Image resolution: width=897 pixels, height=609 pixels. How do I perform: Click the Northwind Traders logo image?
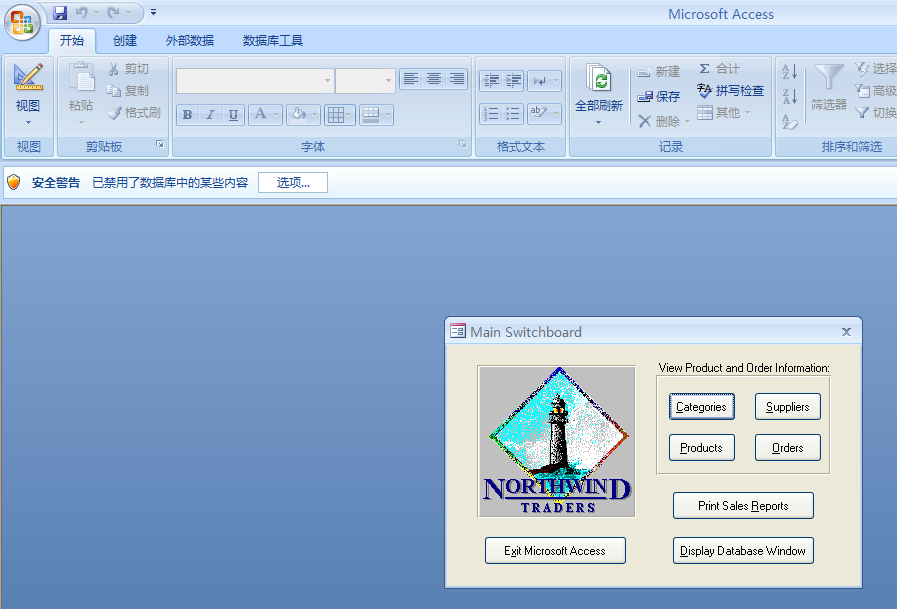[557, 441]
